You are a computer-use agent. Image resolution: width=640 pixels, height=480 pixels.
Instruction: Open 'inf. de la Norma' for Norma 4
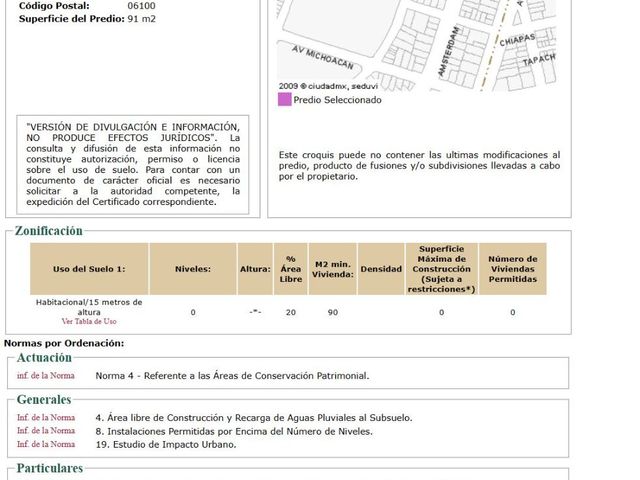[46, 376]
